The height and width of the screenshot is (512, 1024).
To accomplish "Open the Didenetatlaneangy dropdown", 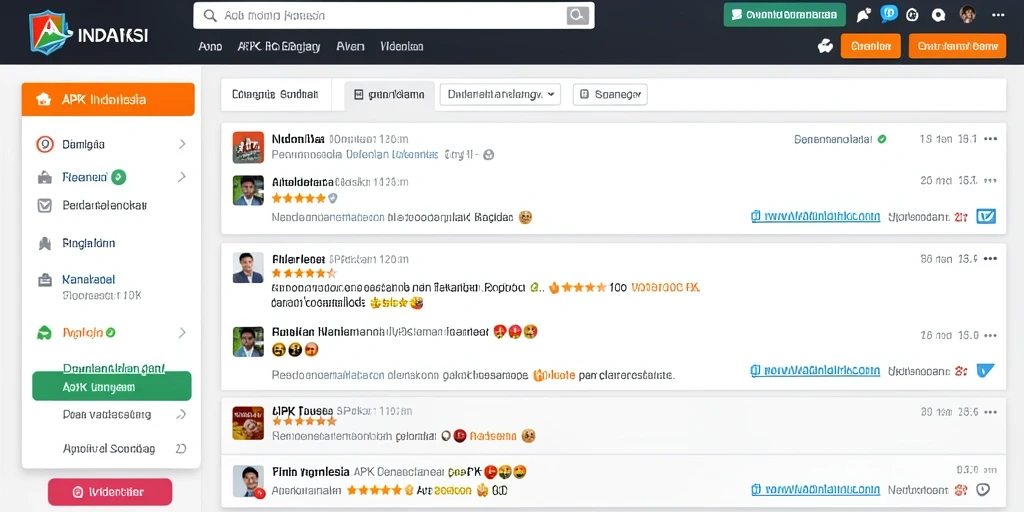I will 500,94.
